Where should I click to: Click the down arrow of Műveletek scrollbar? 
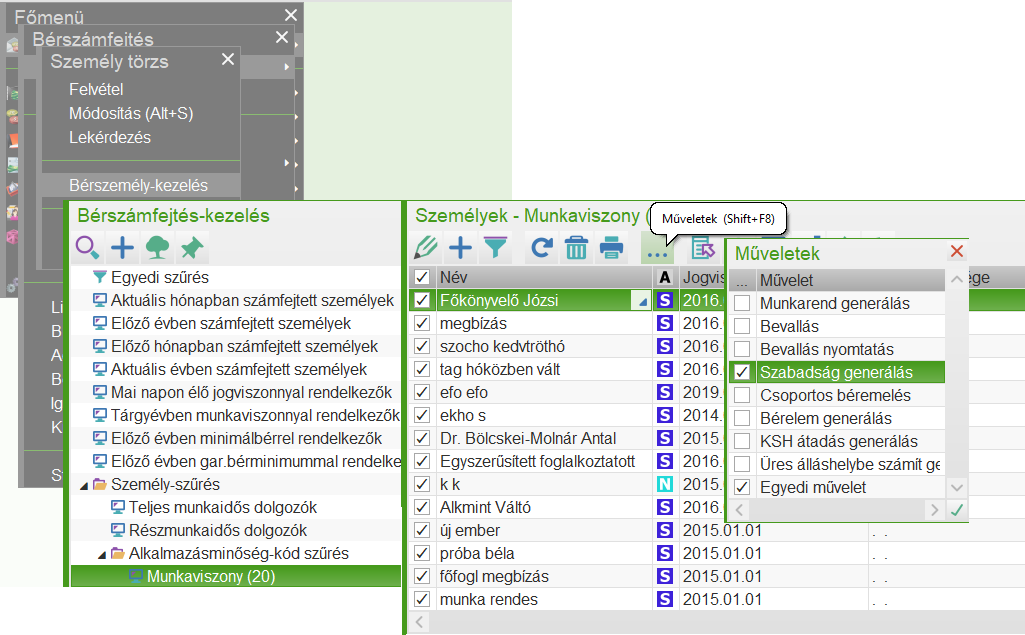[x=956, y=487]
